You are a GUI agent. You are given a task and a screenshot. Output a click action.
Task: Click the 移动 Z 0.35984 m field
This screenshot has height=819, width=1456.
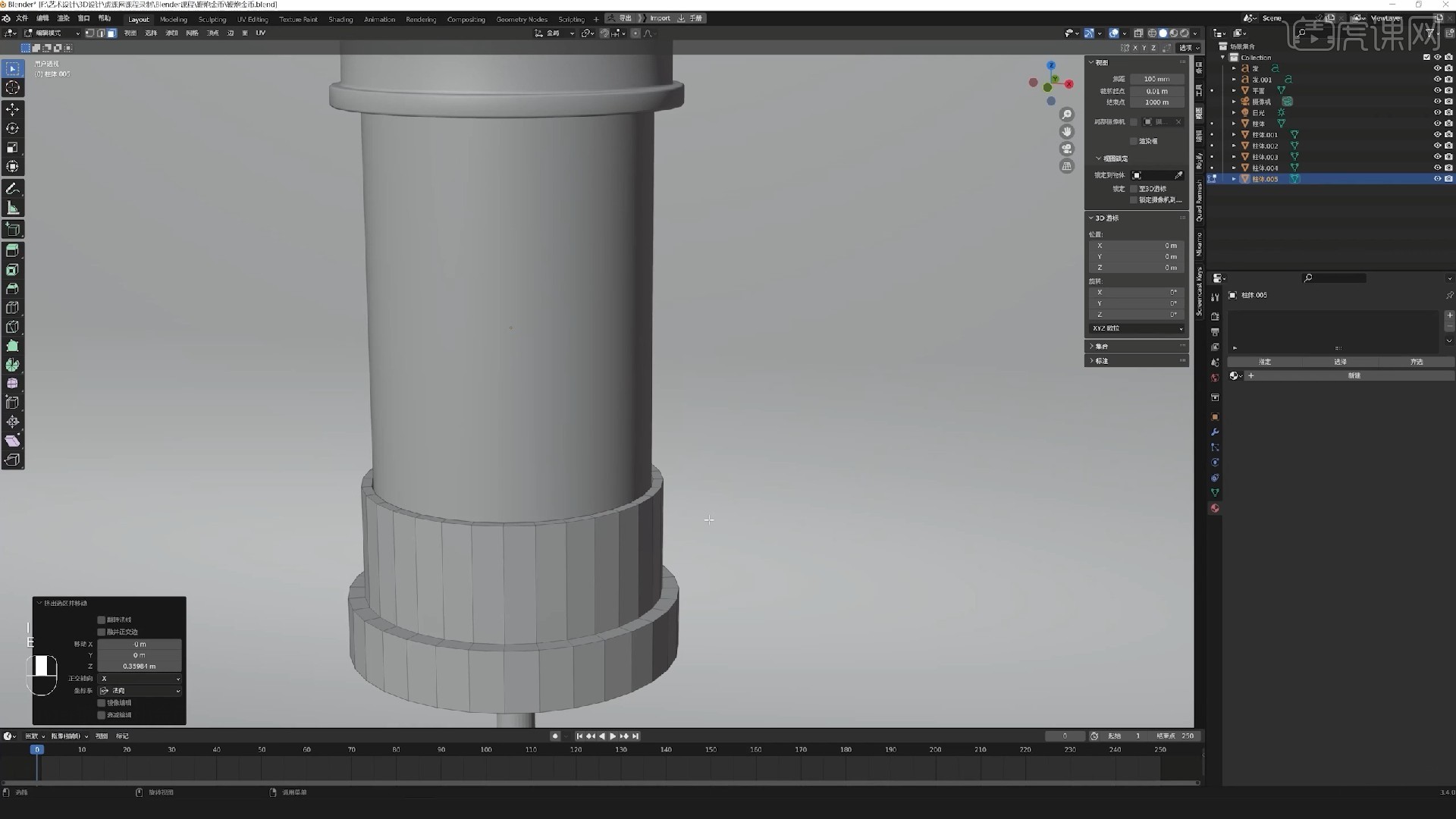140,667
